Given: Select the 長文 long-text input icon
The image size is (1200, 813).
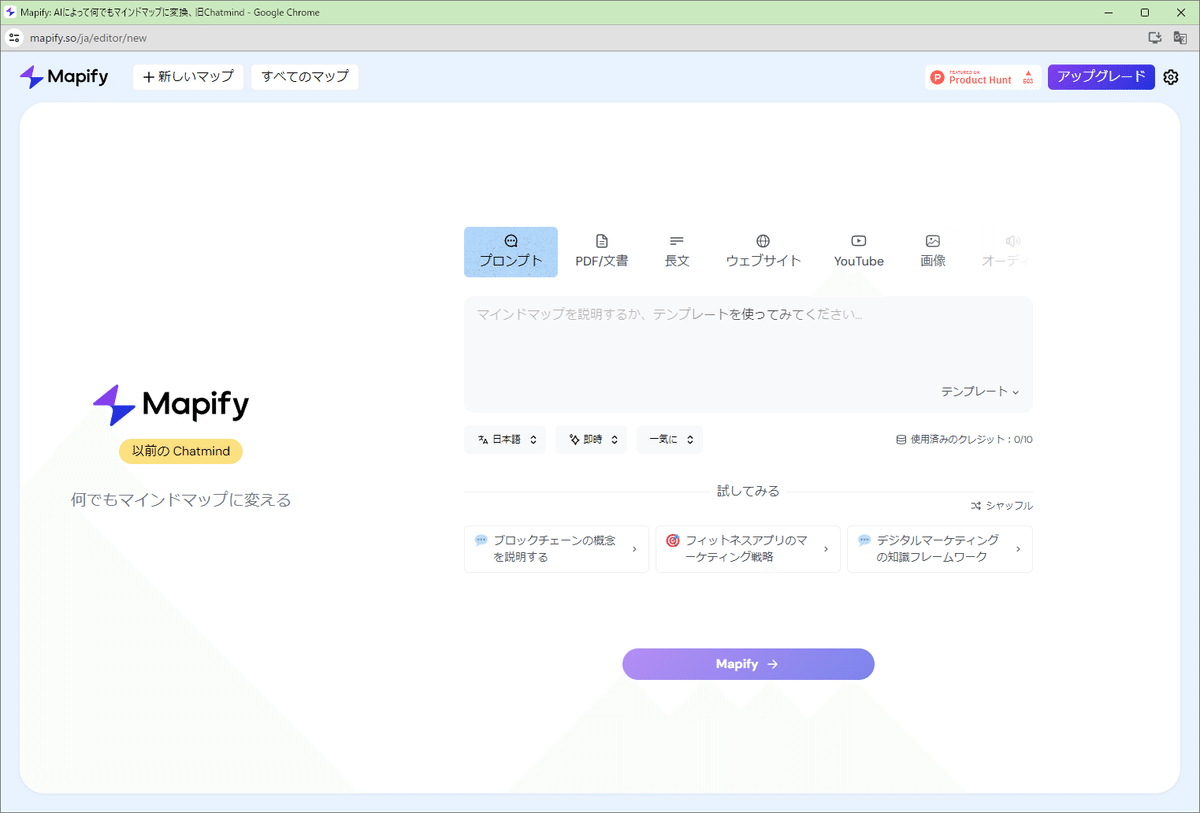Looking at the screenshot, I should tap(677, 250).
